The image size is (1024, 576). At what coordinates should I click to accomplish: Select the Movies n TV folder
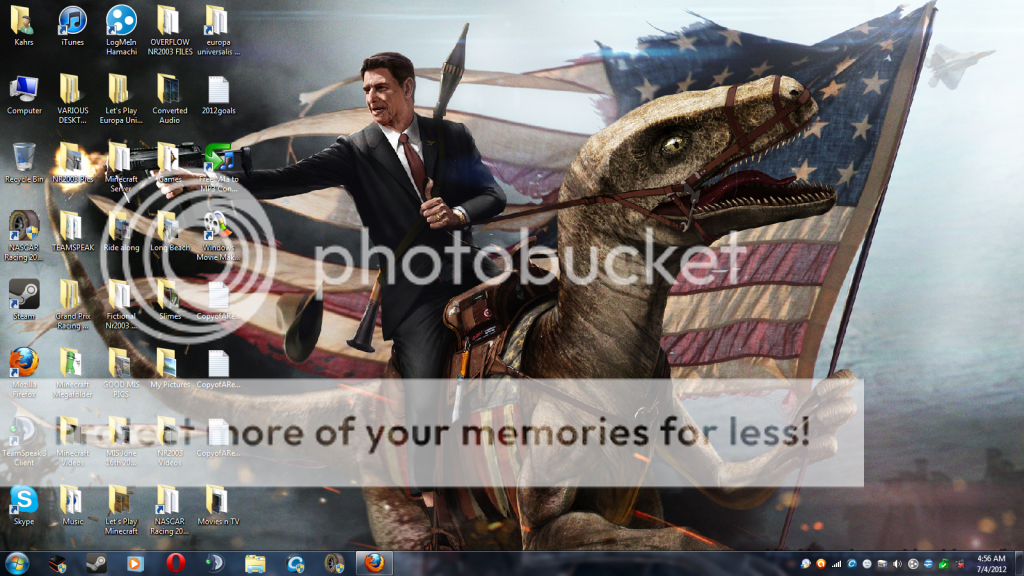point(218,506)
